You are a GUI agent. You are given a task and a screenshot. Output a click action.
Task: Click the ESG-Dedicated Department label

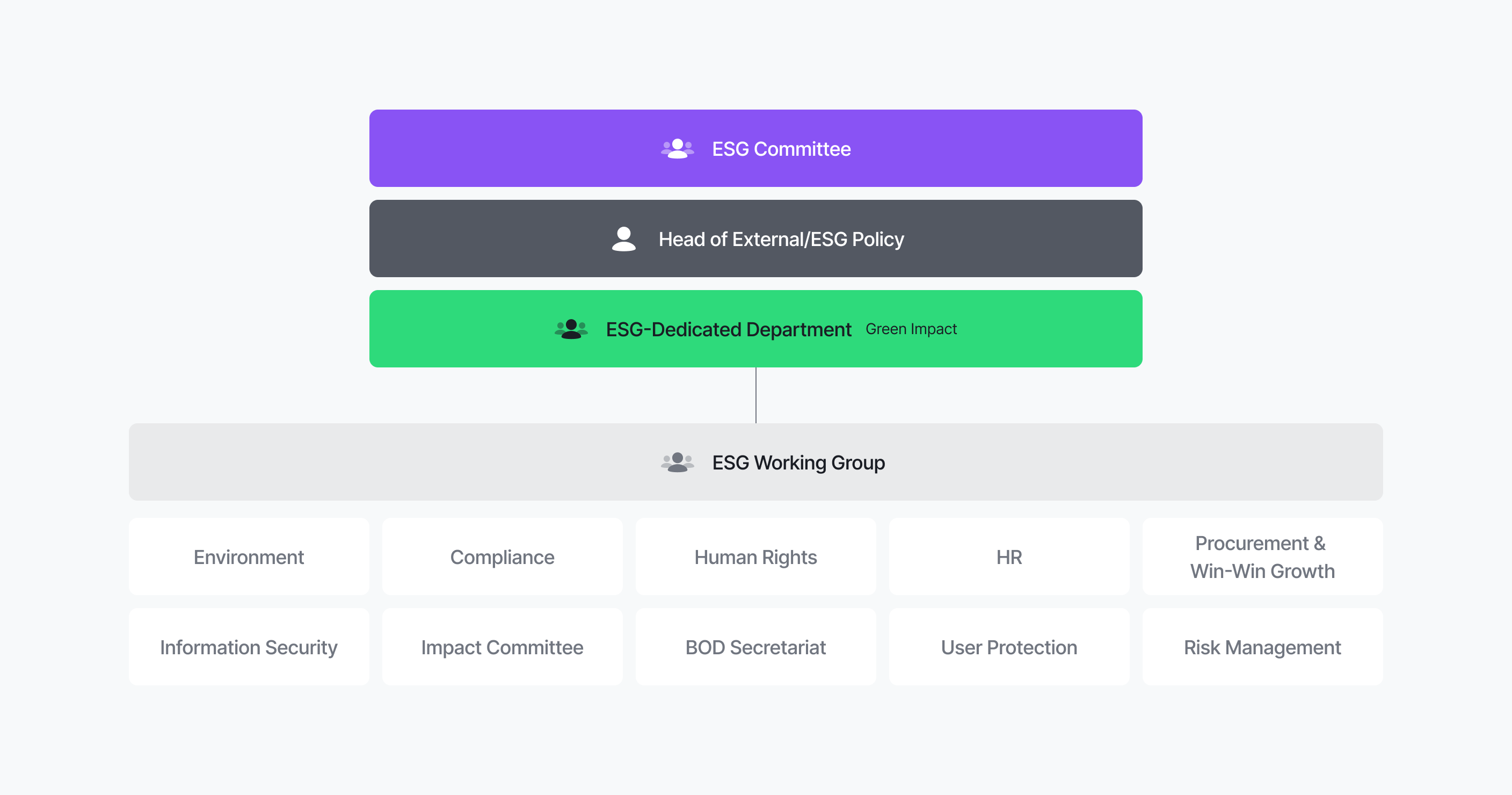coord(729,329)
